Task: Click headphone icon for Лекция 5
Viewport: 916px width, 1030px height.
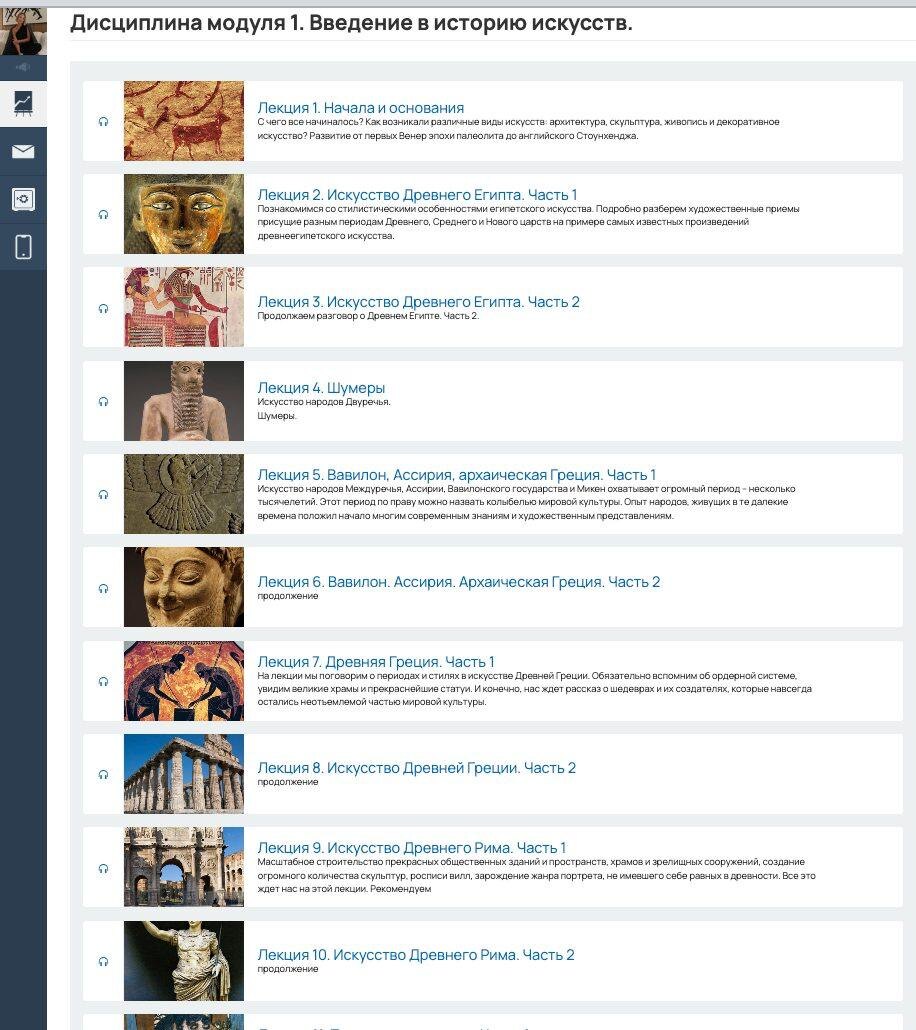Action: [x=103, y=495]
